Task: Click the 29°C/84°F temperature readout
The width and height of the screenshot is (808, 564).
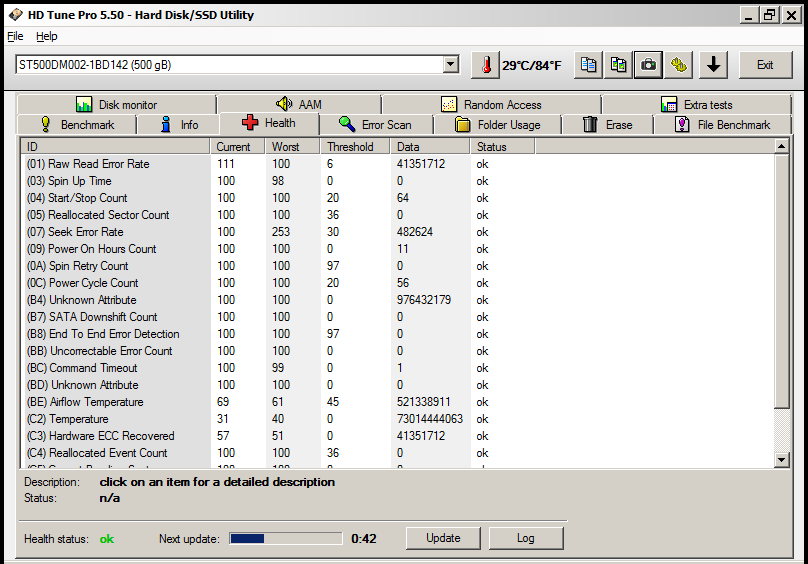Action: pyautogui.click(x=532, y=65)
